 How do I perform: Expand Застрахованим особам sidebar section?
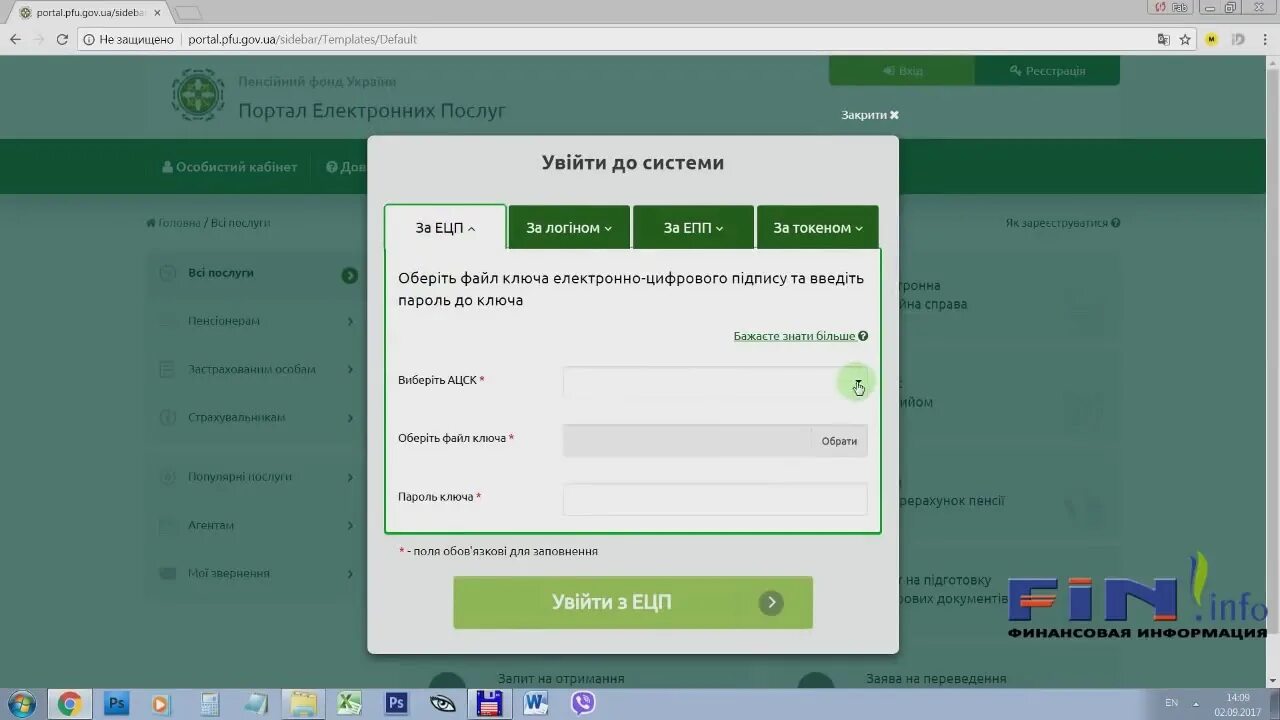pos(254,369)
